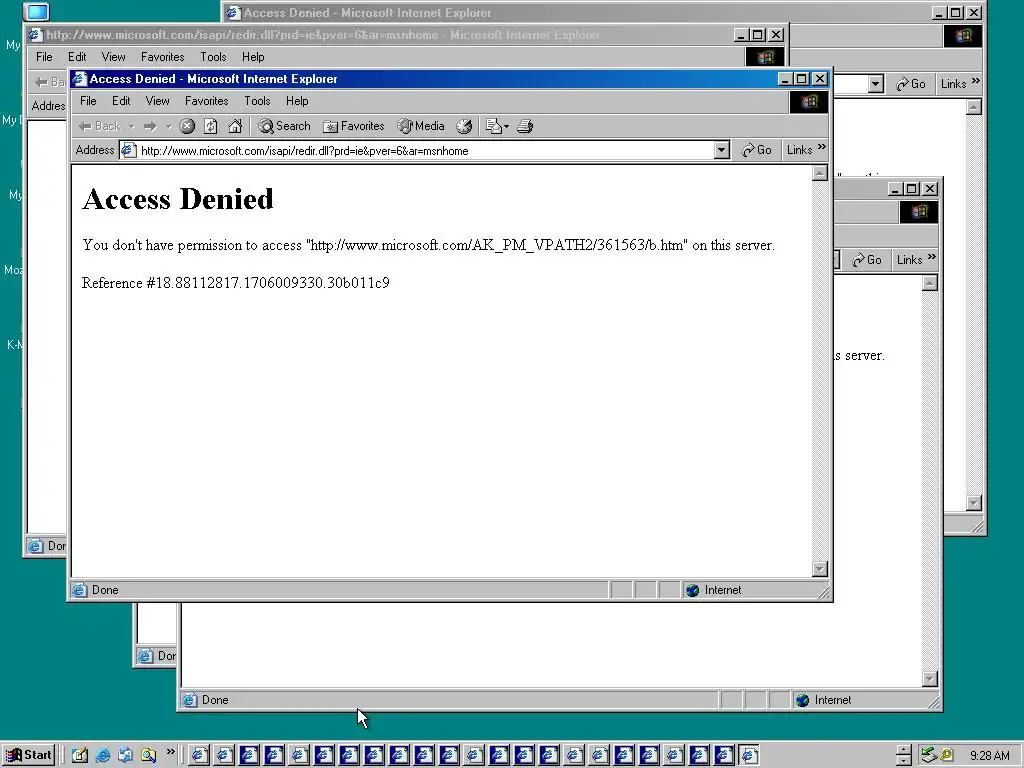Open the File menu in the front window
This screenshot has height=768, width=1024.
[88, 101]
